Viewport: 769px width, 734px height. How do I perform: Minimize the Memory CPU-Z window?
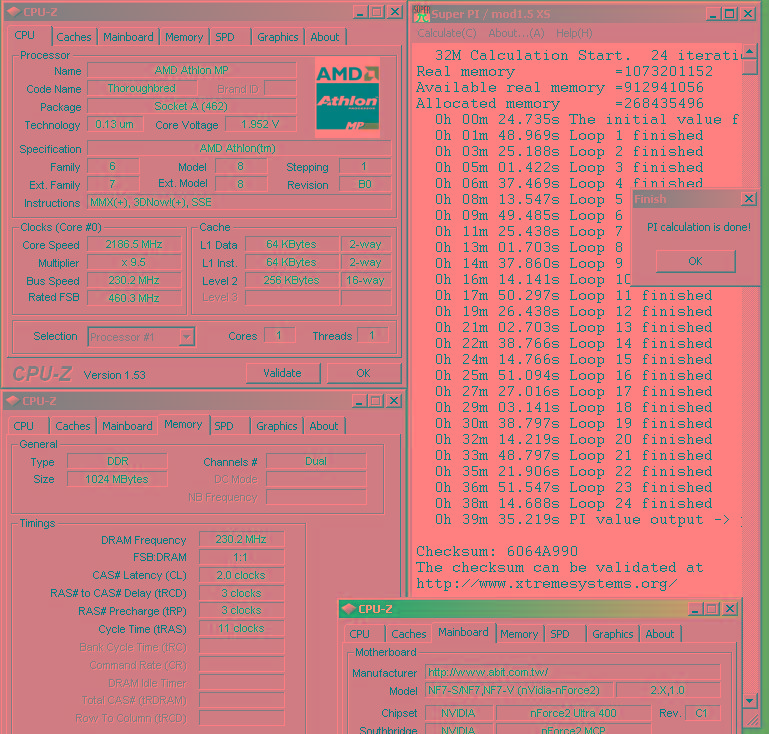(359, 401)
